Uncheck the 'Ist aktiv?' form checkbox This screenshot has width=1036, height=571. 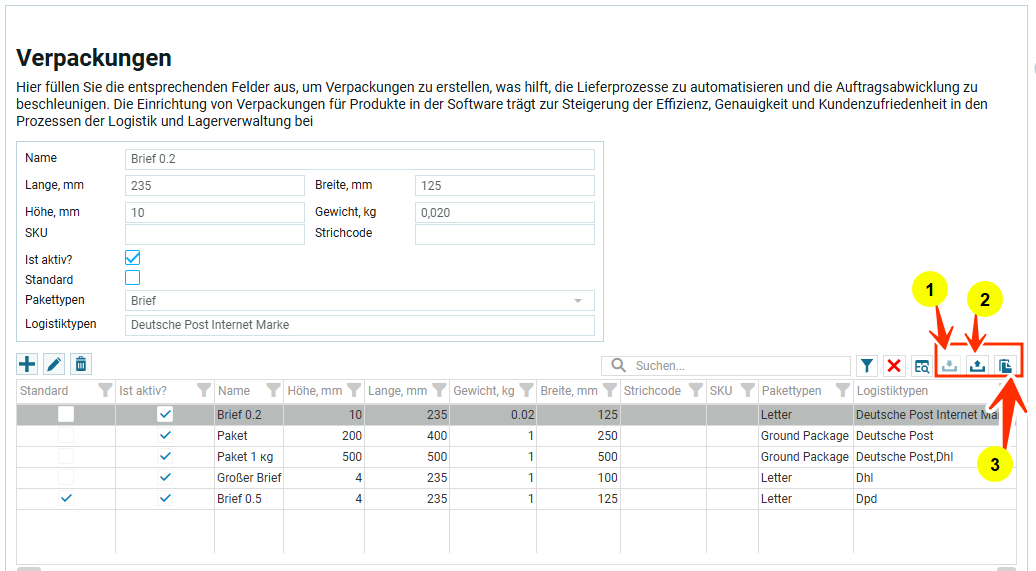point(132,258)
